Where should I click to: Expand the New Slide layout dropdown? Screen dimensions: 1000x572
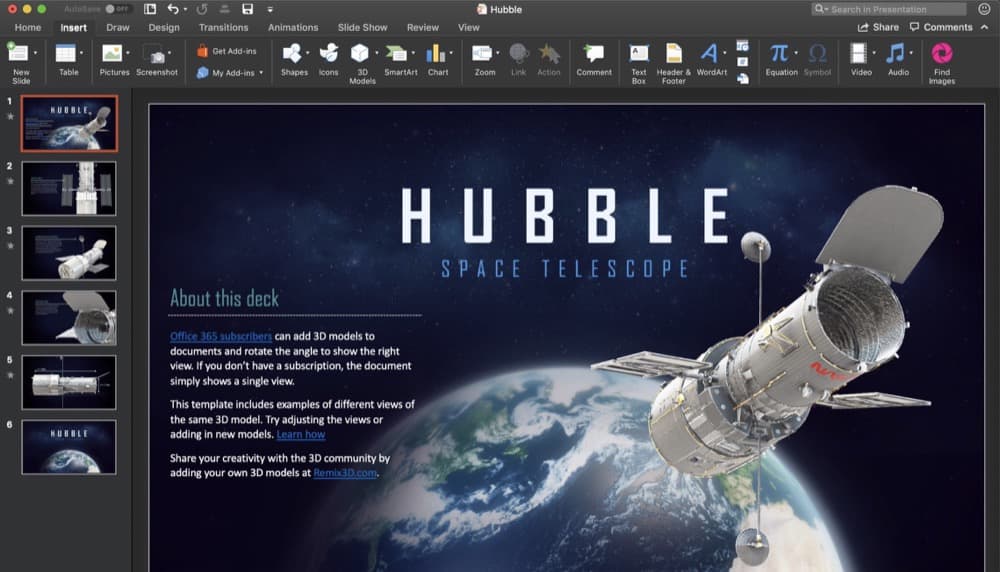(36, 54)
